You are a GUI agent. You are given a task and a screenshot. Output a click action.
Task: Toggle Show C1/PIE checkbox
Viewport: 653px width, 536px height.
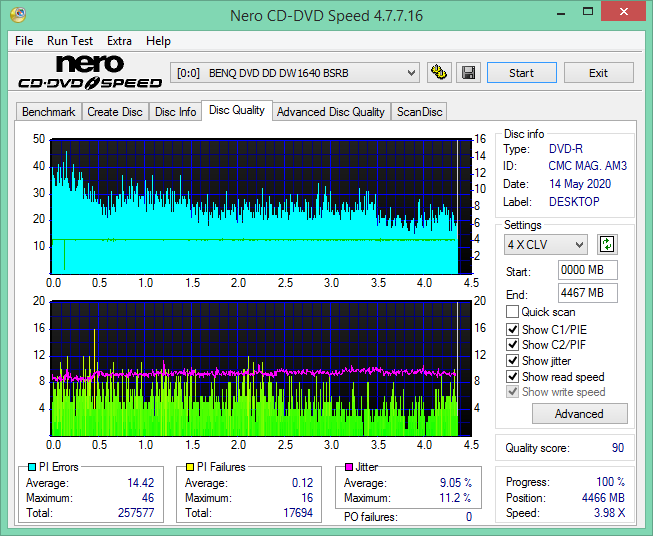[512, 329]
